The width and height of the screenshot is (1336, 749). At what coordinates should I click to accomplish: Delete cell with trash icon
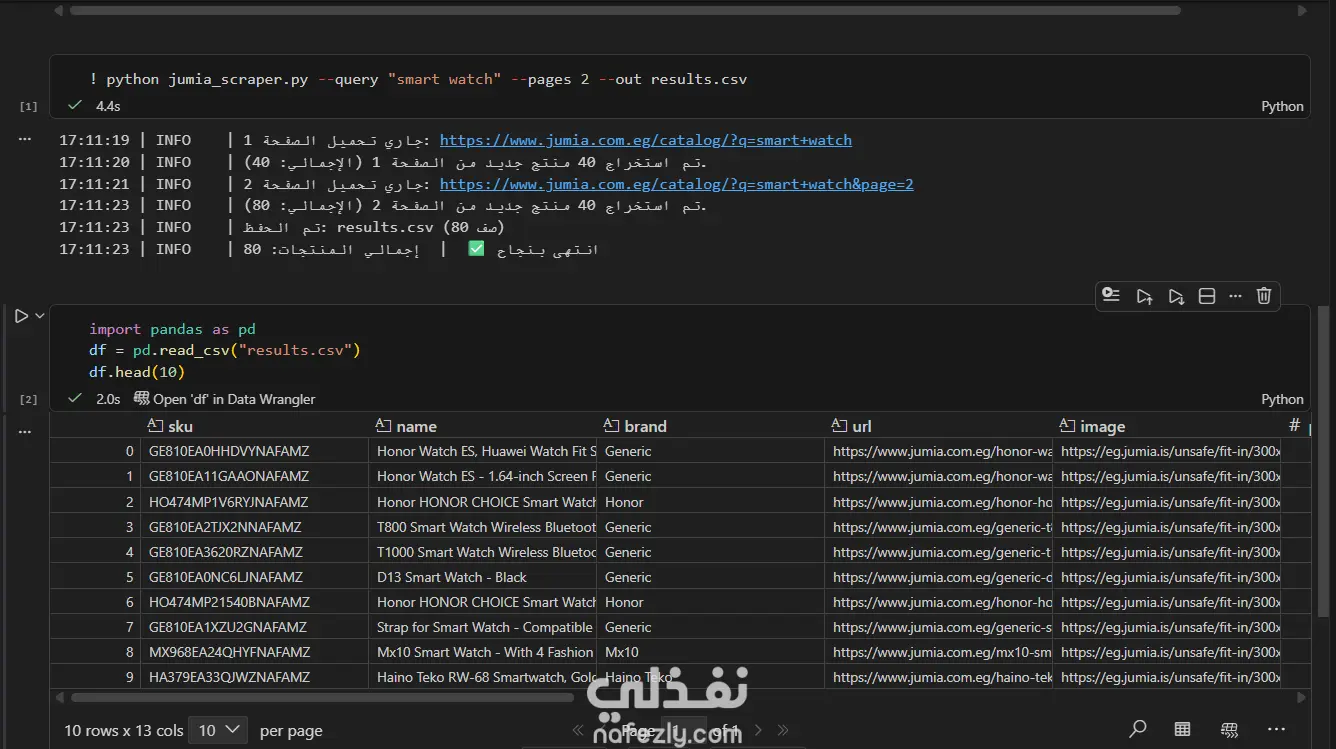1264,296
